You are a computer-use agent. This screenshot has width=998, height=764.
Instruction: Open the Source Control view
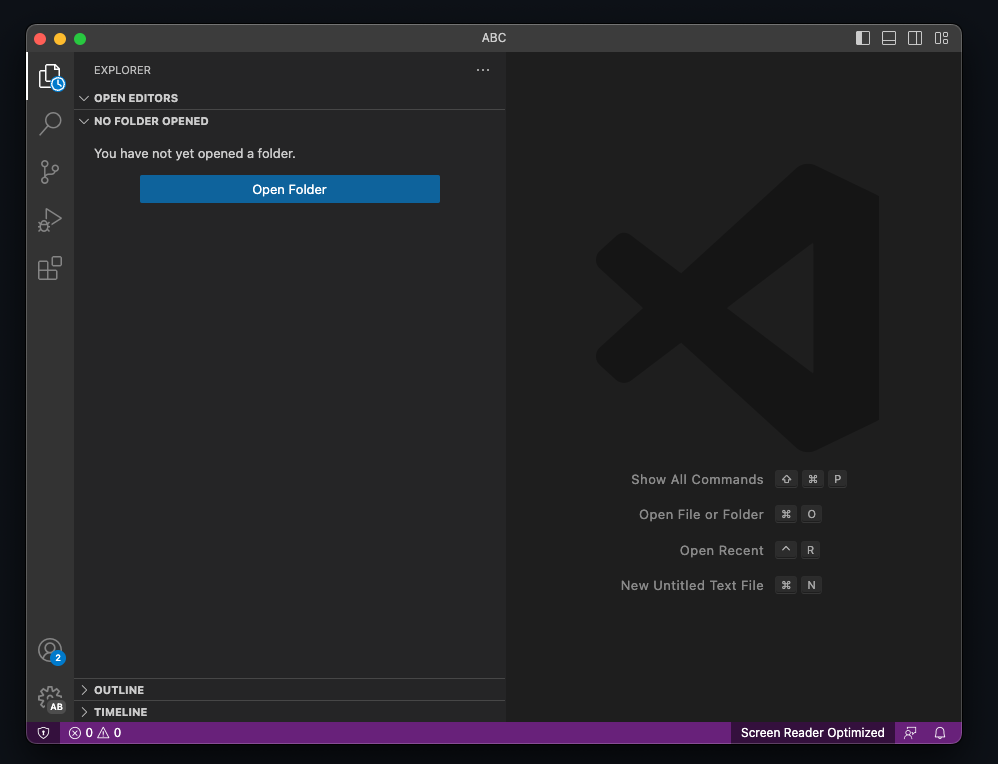50,172
